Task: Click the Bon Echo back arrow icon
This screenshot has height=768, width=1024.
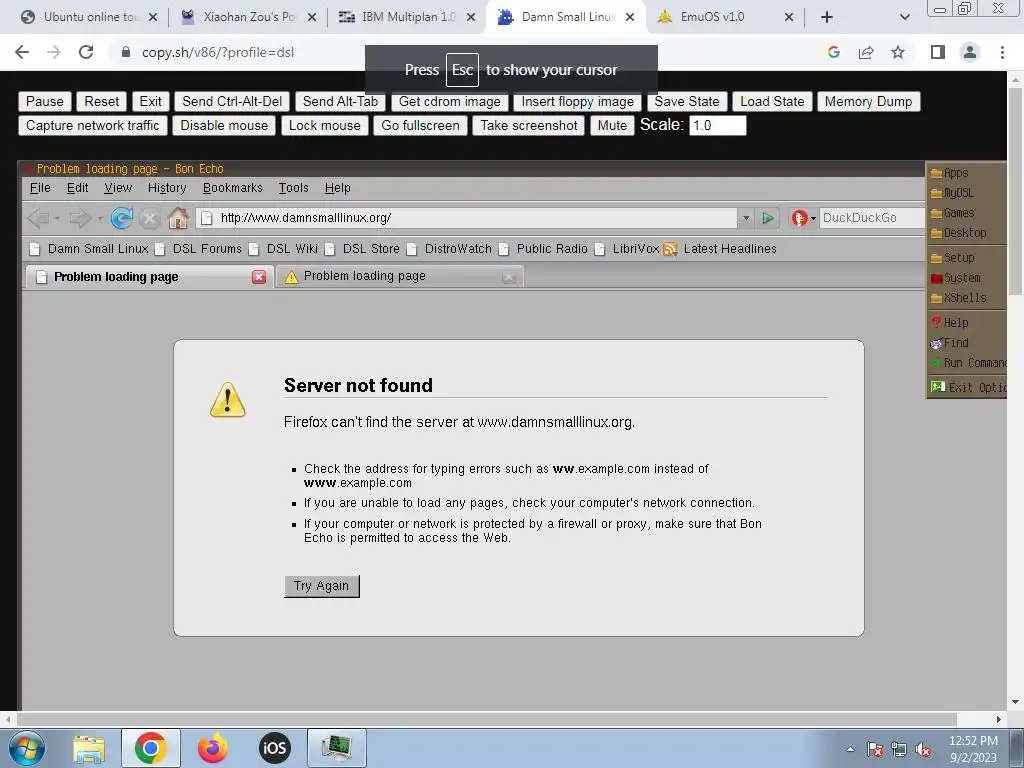Action: tap(39, 218)
